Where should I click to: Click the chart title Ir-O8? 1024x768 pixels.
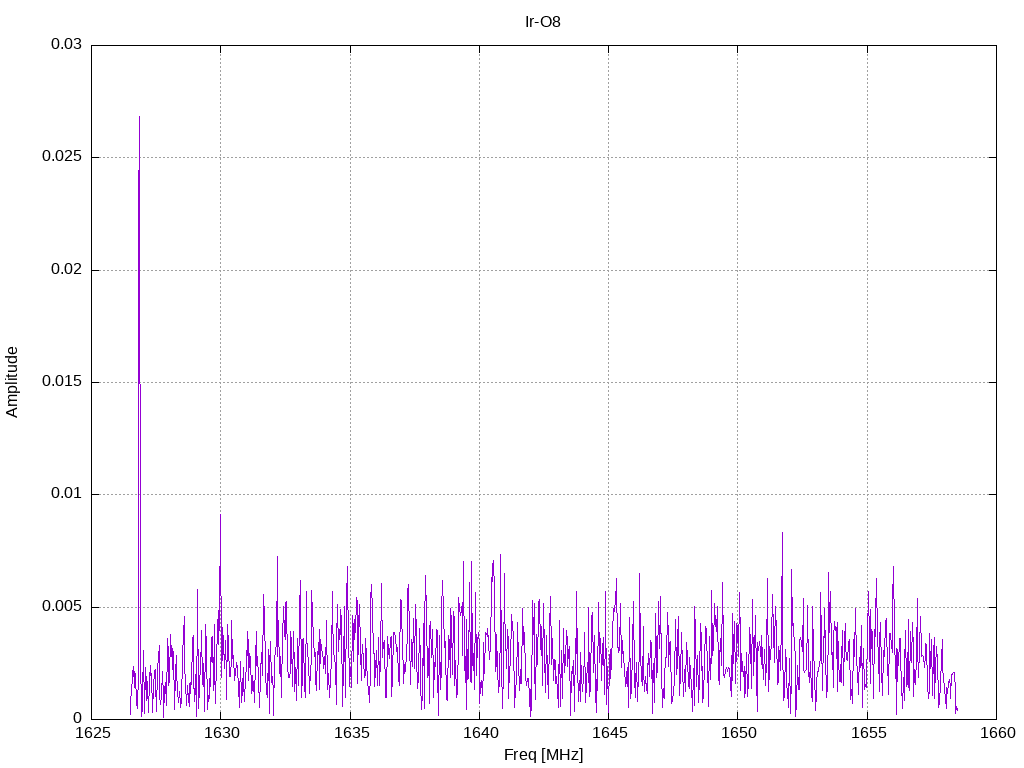543,22
